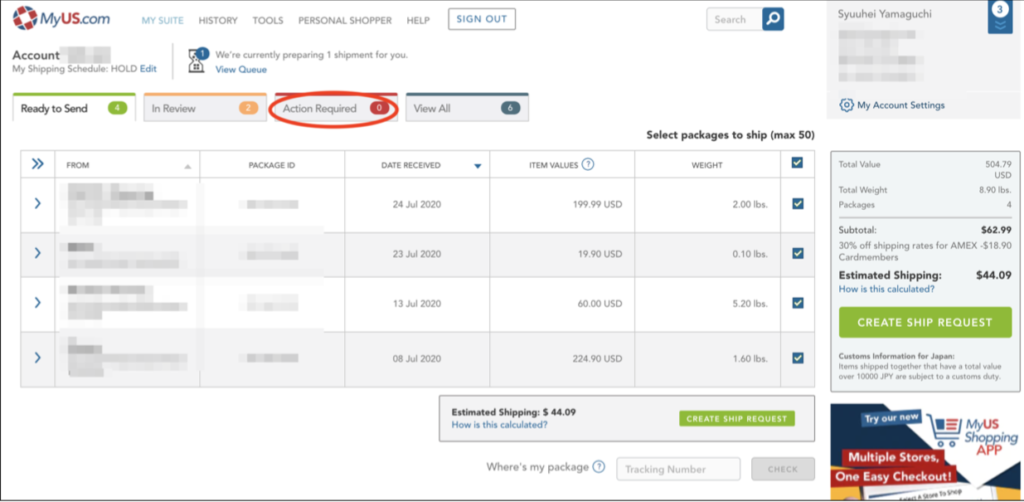Expand the notification badge showing 3
The height and width of the screenshot is (502, 1024).
coord(1000,17)
